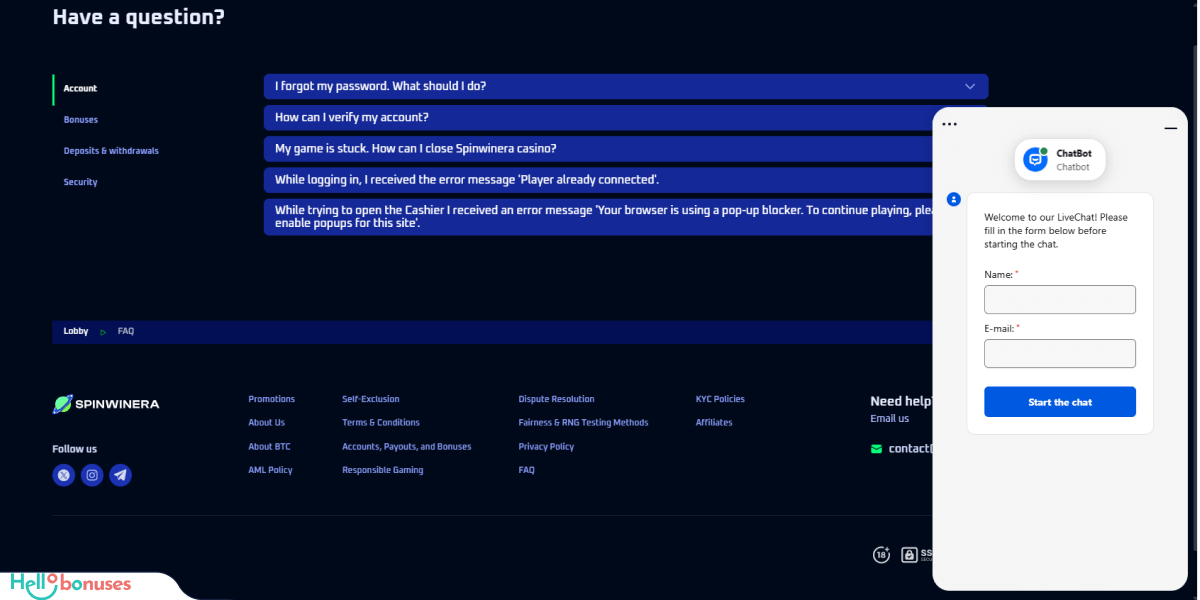
Task: Click the 'Have a question?' heading
Action: coord(139,16)
